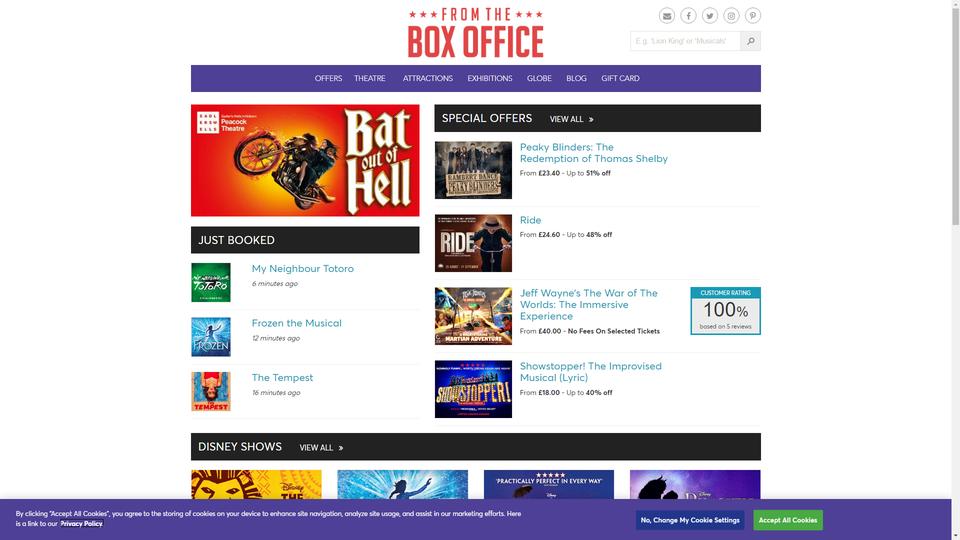This screenshot has height=540, width=960.
Task: Open the Facebook social icon
Action: coord(688,16)
